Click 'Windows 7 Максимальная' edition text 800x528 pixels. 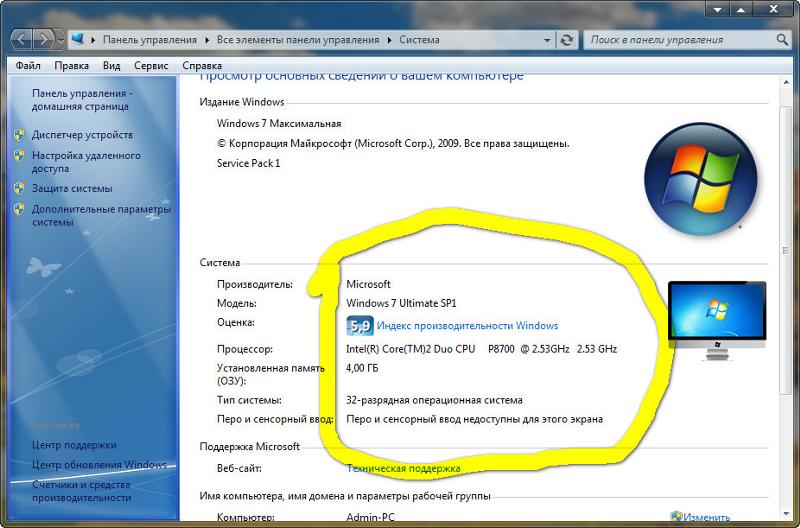tap(279, 123)
